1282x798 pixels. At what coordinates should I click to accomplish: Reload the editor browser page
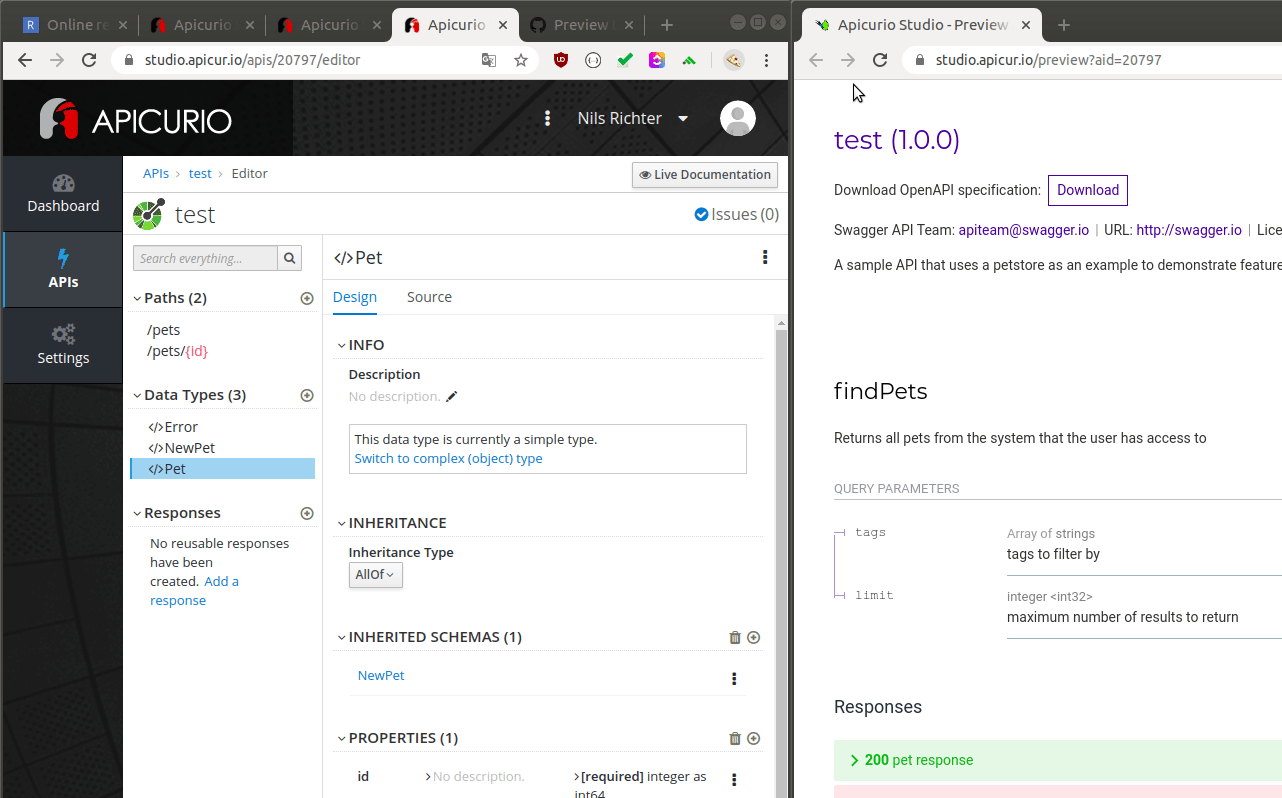click(x=89, y=60)
